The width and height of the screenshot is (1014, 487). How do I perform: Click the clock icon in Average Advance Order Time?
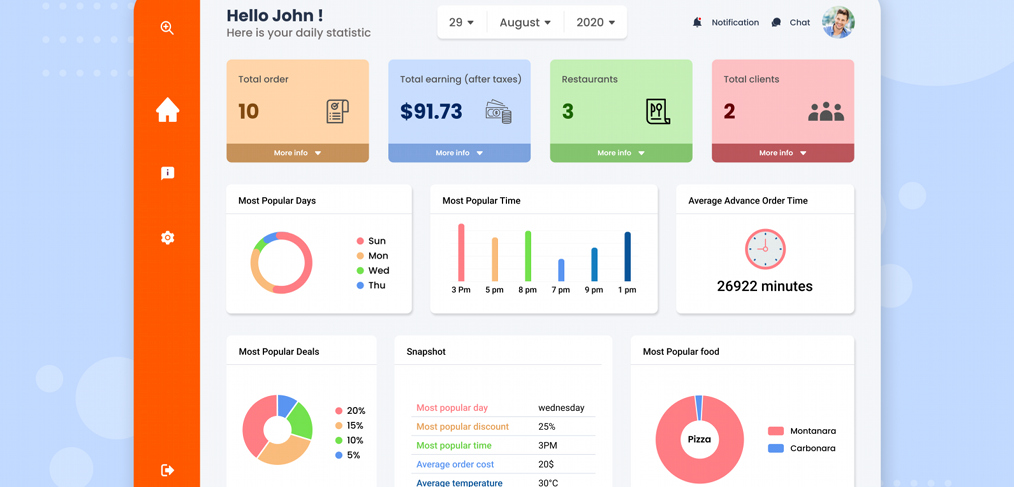click(x=765, y=249)
